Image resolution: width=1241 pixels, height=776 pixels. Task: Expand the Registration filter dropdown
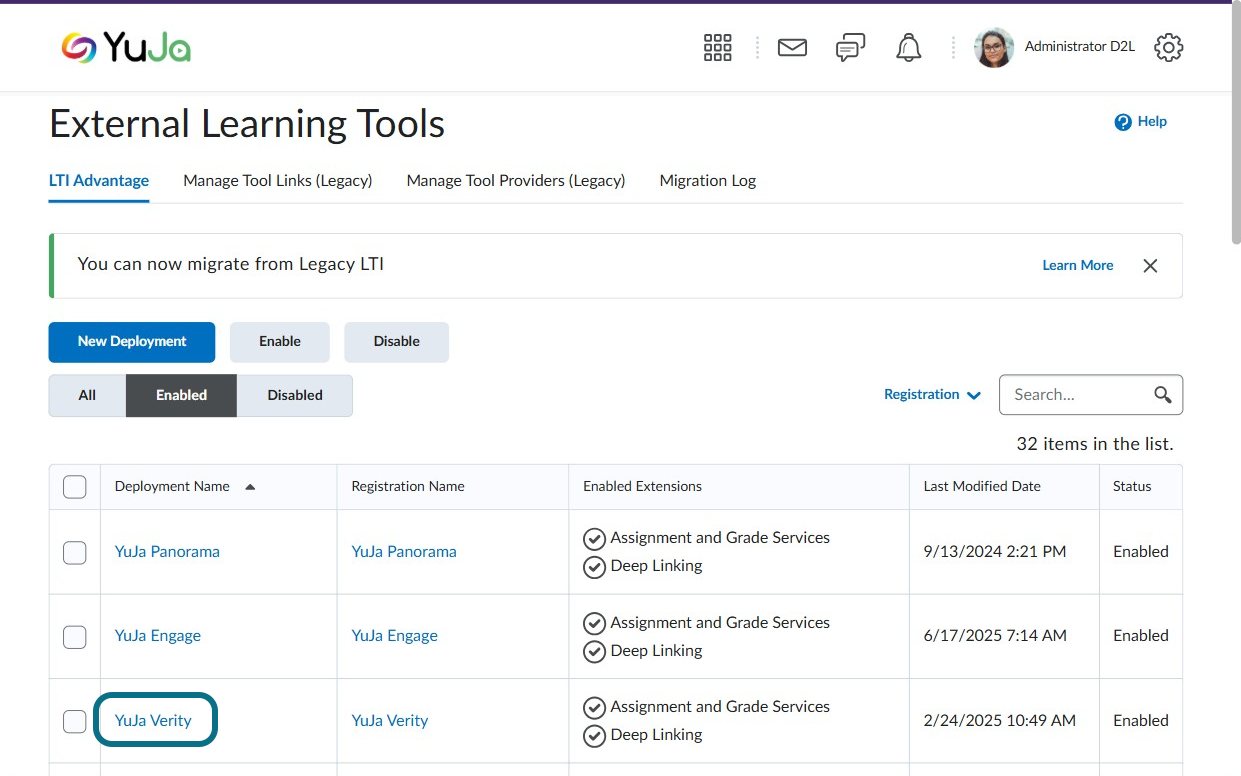932,395
